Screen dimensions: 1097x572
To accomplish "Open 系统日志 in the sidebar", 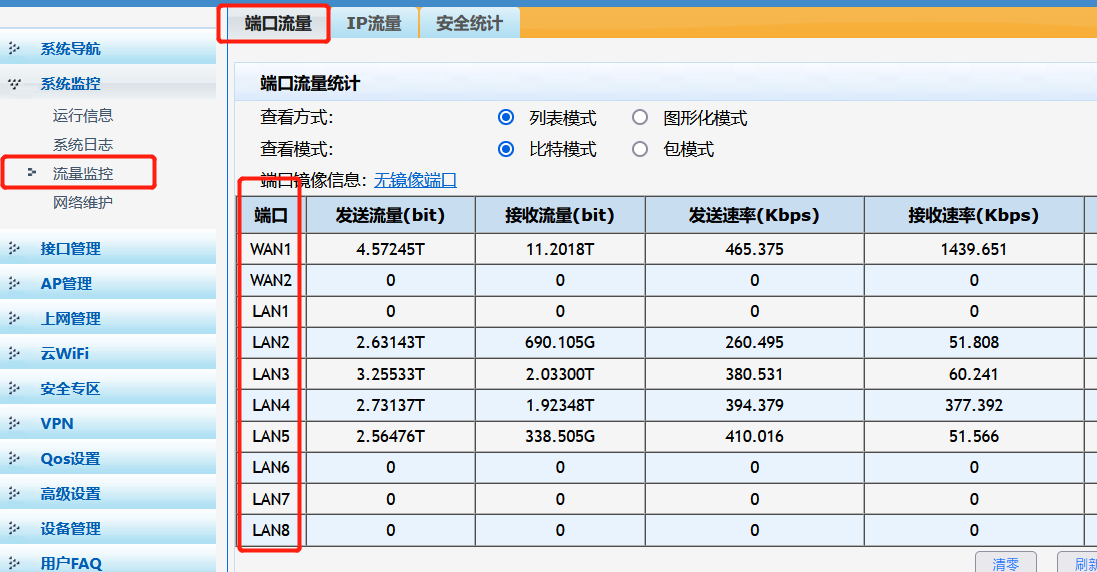I will (83, 145).
